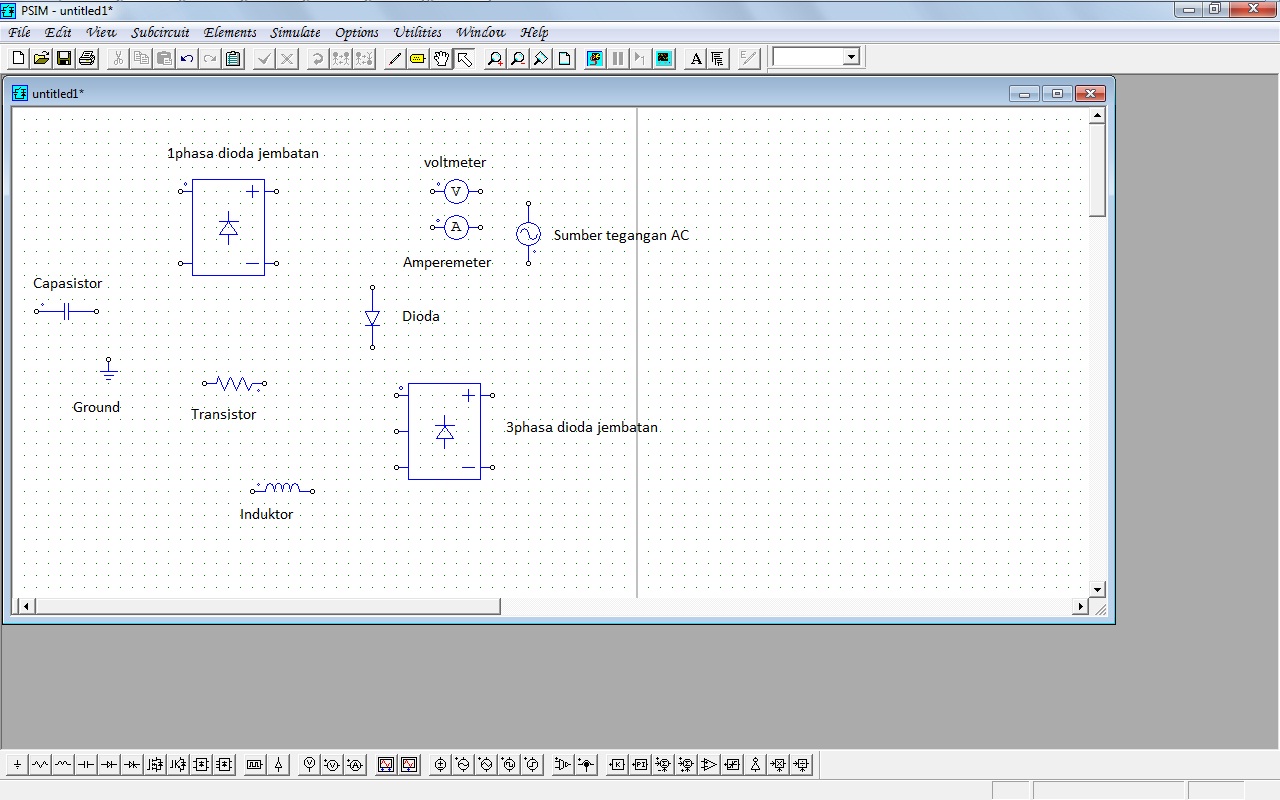Open the toolbar combo box dropdown
This screenshot has width=1280, height=800.
[850, 57]
